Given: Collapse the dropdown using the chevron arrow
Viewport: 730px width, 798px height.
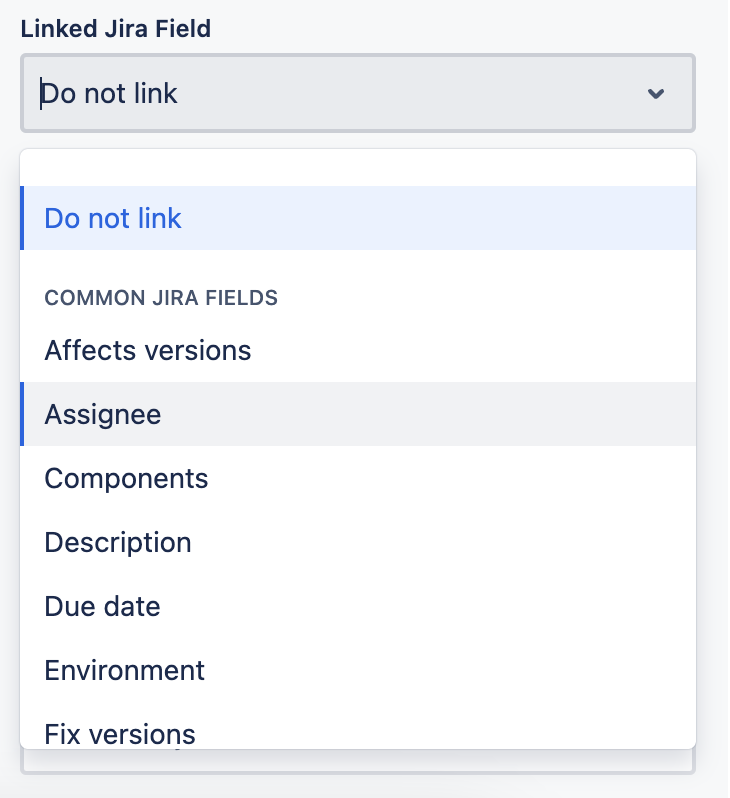Looking at the screenshot, I should point(655,94).
